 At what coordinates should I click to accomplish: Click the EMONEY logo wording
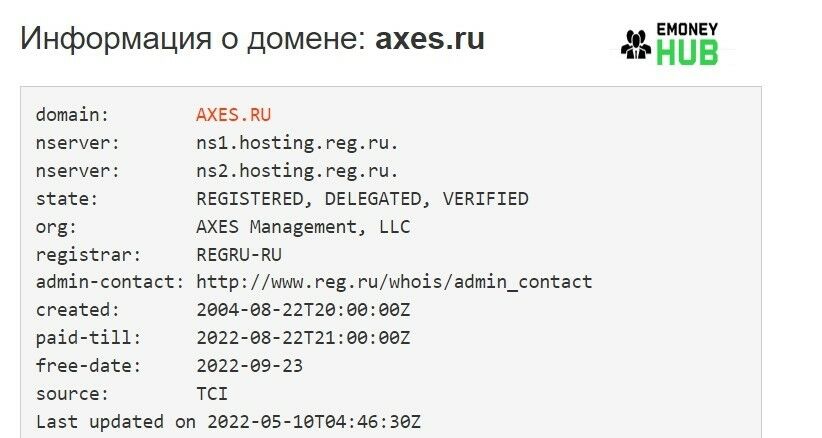tap(687, 29)
